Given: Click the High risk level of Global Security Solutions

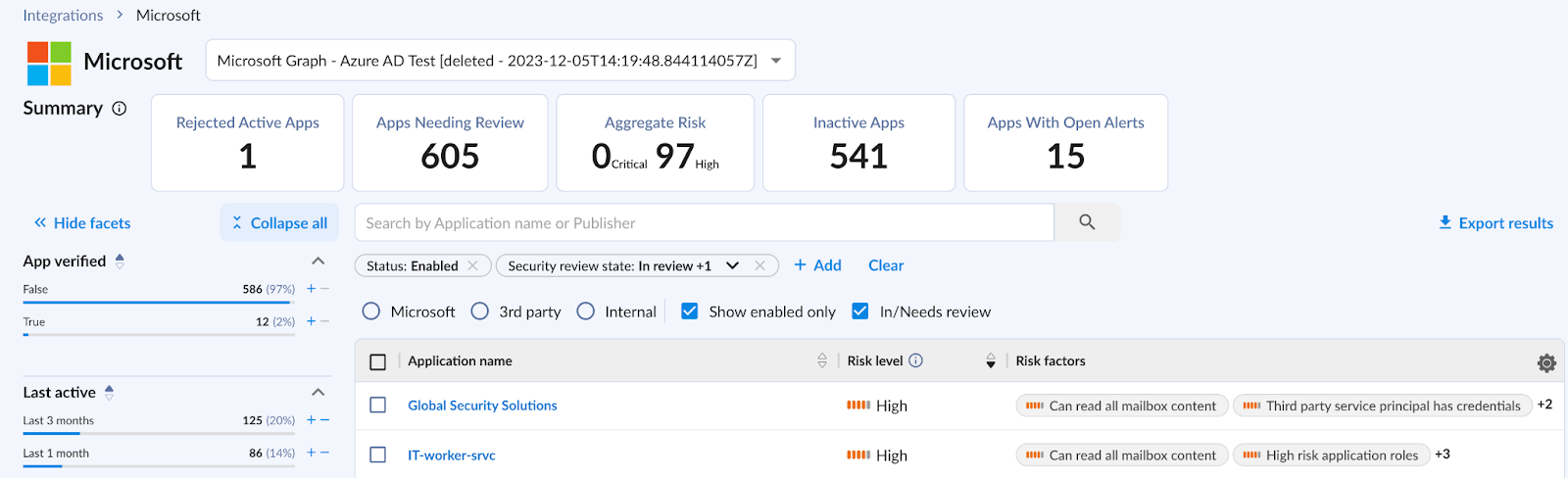Looking at the screenshot, I should 877,405.
